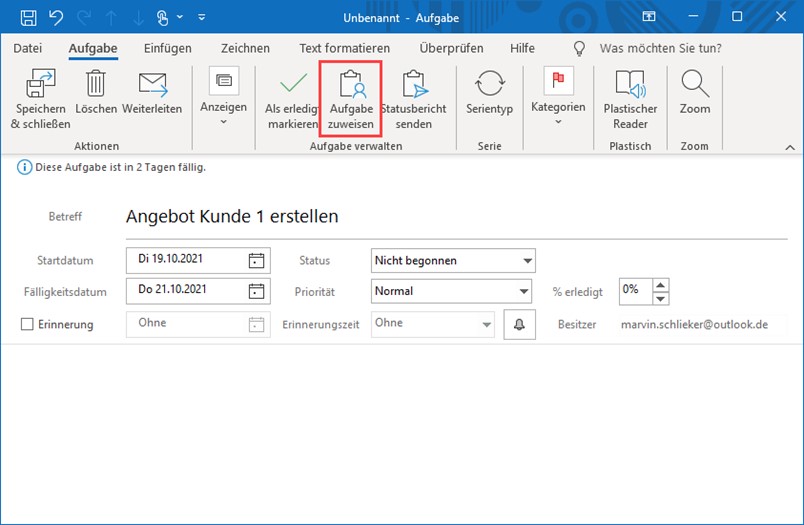Collapse the ribbon with the chevron

coord(790,148)
